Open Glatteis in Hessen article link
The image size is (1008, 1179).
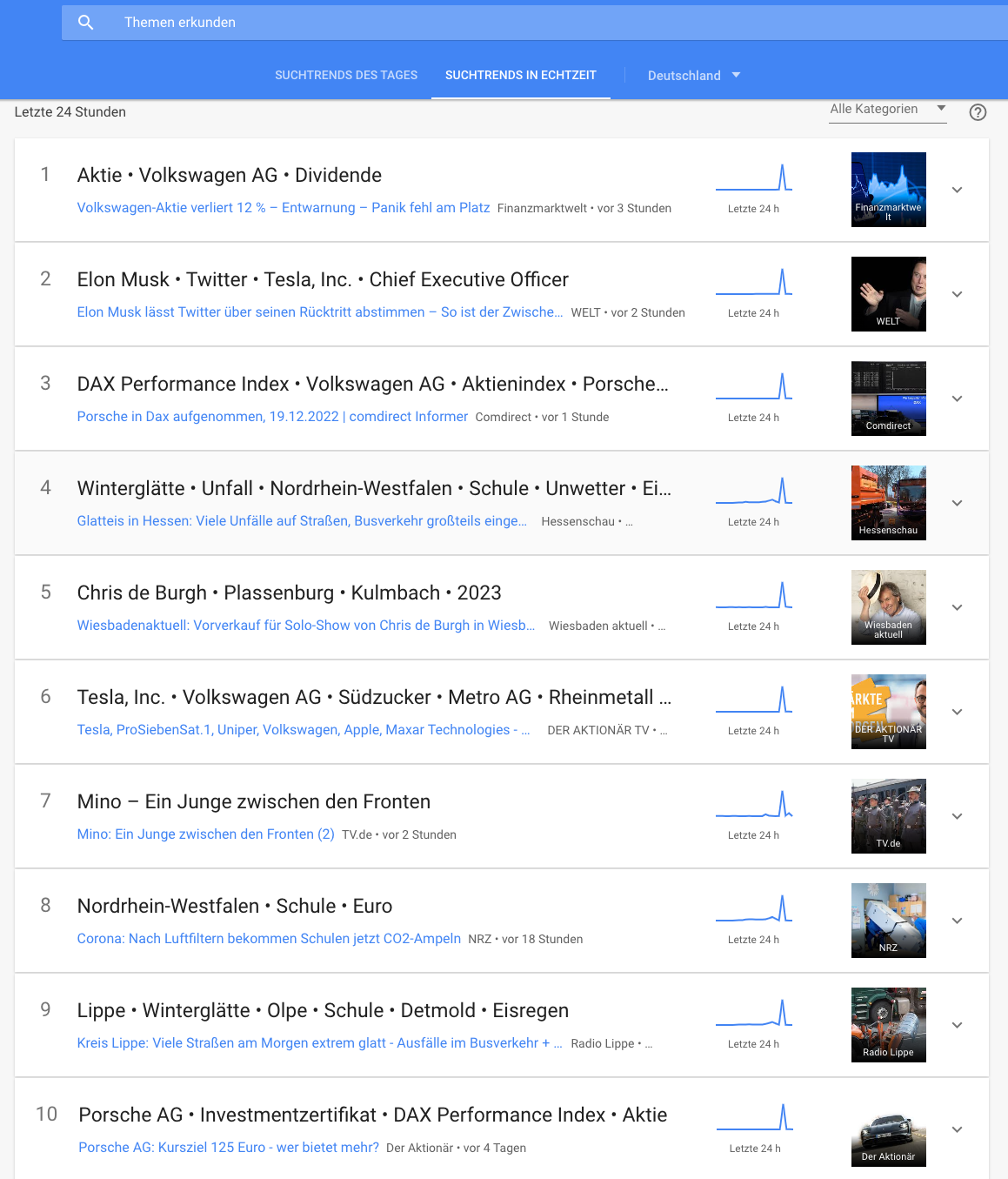click(302, 520)
